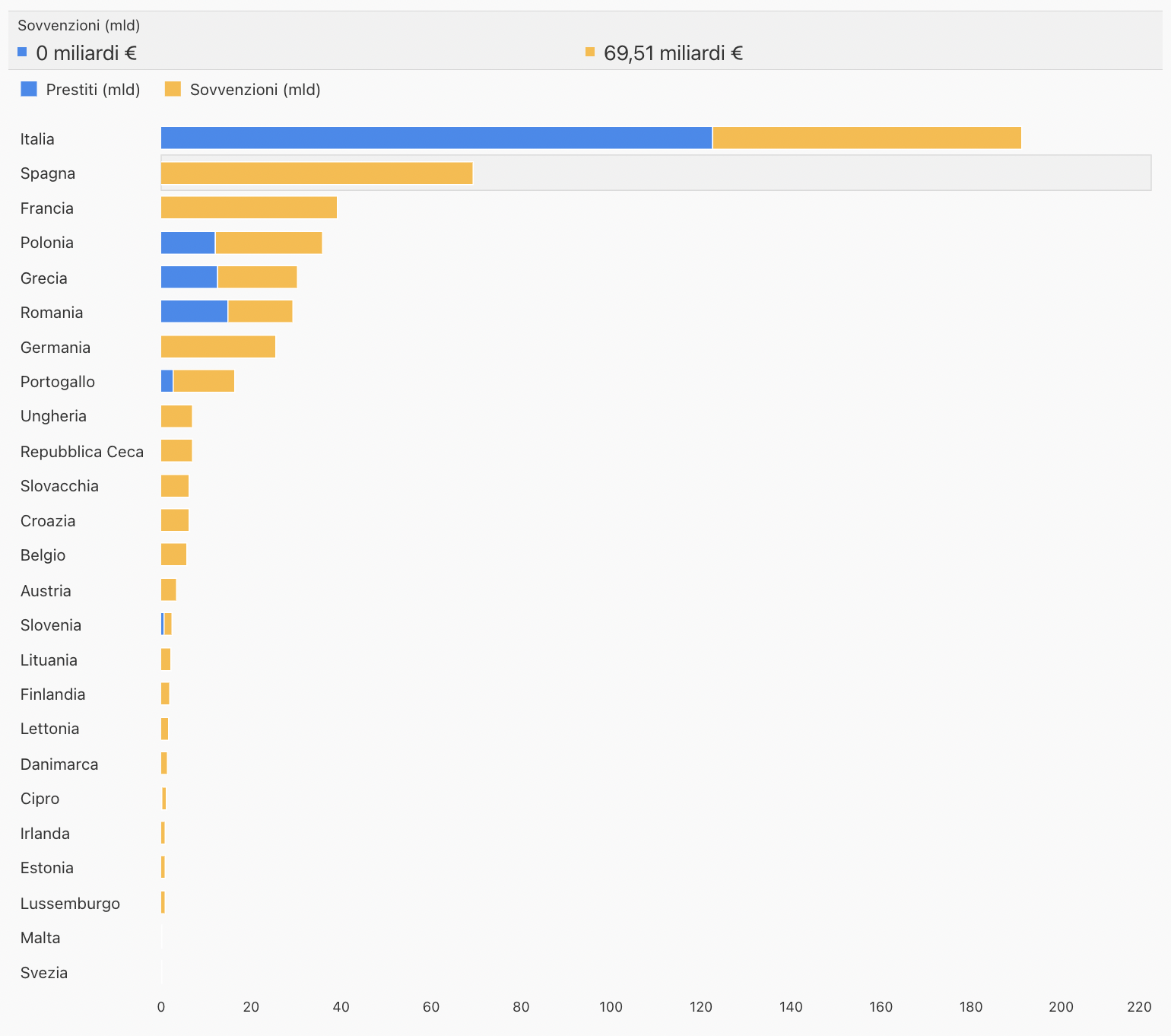
Task: Click the Repubblica Ceca bar
Action: (x=176, y=451)
